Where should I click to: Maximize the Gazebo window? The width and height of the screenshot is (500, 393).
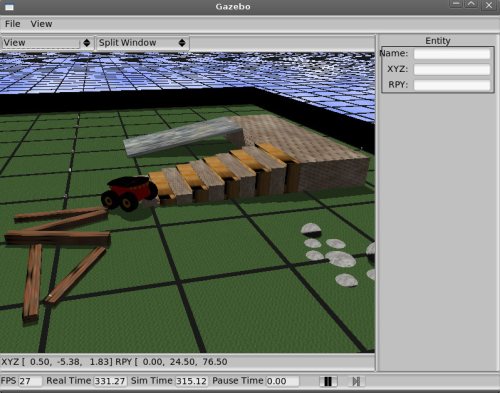pos(471,5)
